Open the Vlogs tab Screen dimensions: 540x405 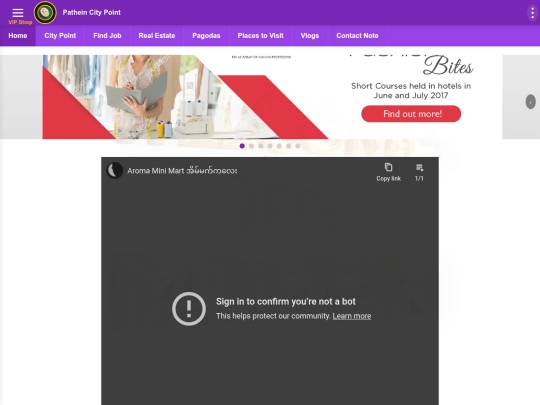[x=310, y=36]
